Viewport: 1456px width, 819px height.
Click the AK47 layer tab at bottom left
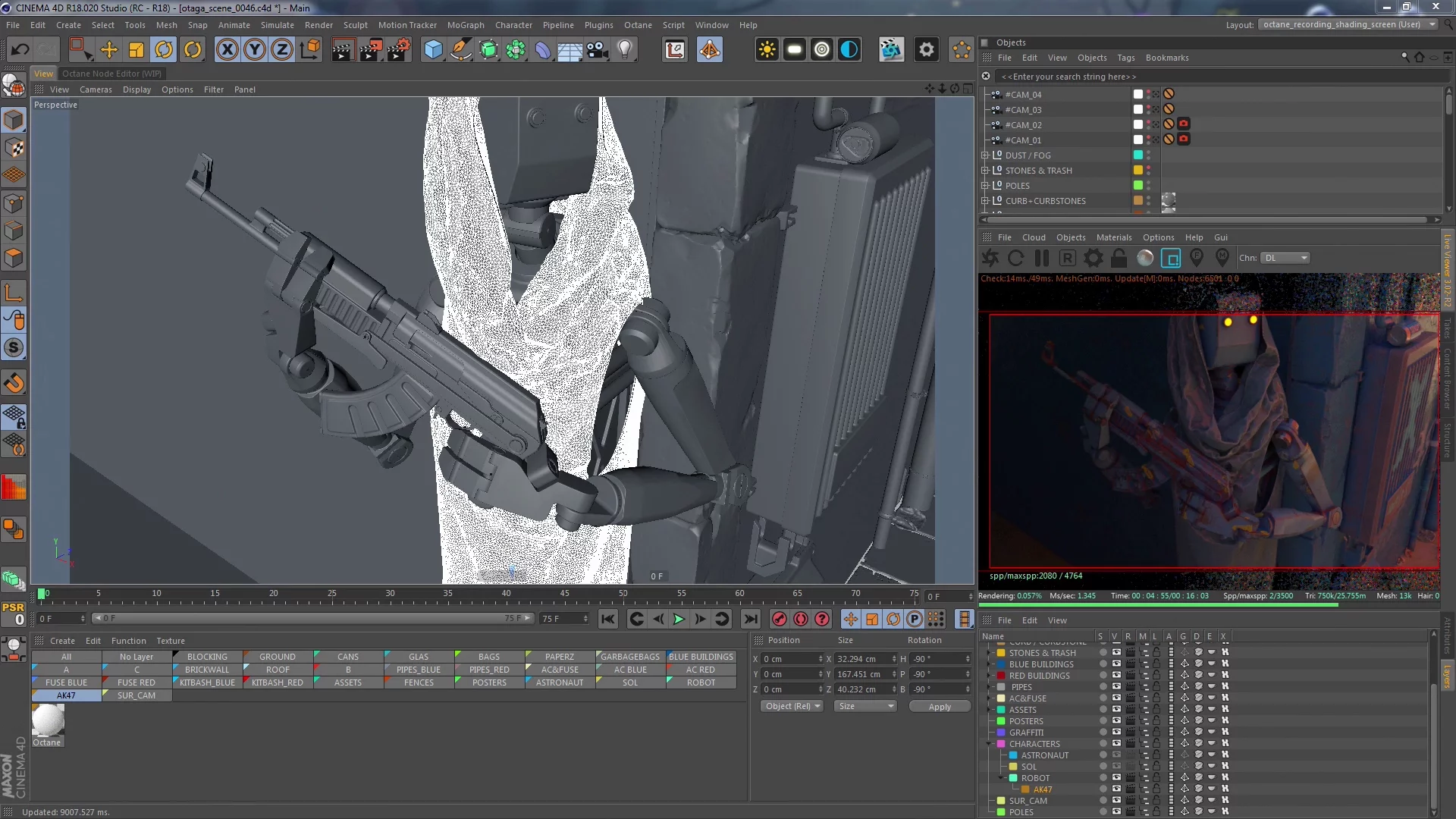tap(67, 695)
